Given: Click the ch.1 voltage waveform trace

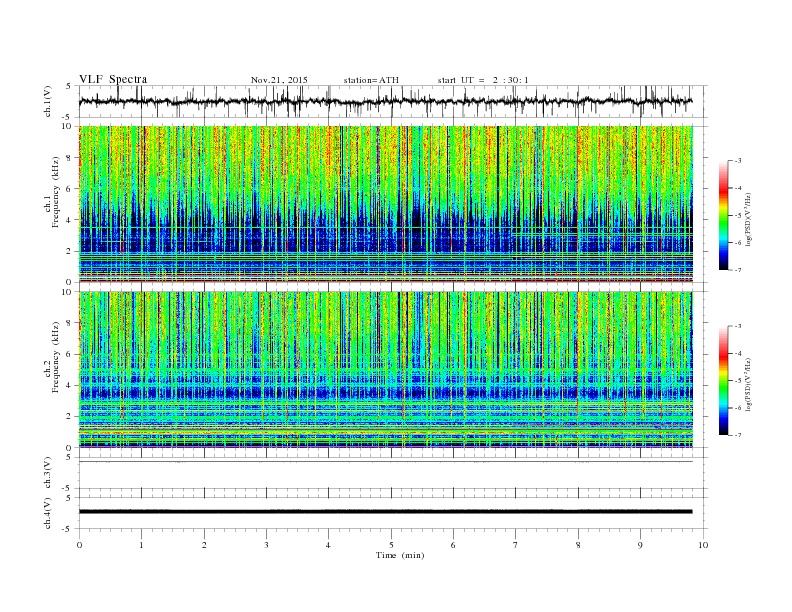Looking at the screenshot, I should [385, 101].
